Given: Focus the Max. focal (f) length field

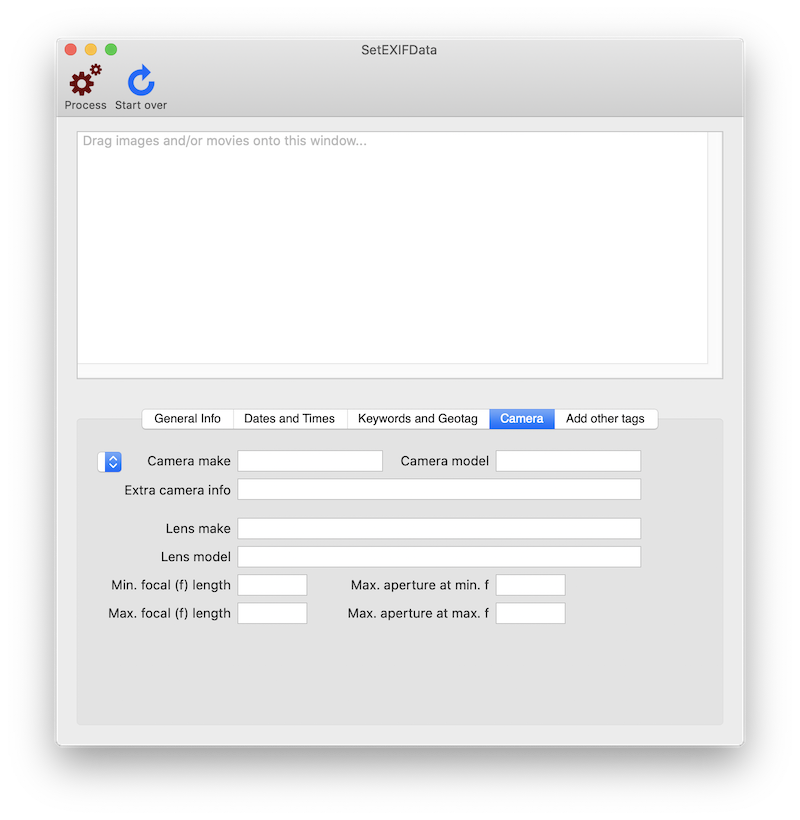Looking at the screenshot, I should tap(272, 613).
